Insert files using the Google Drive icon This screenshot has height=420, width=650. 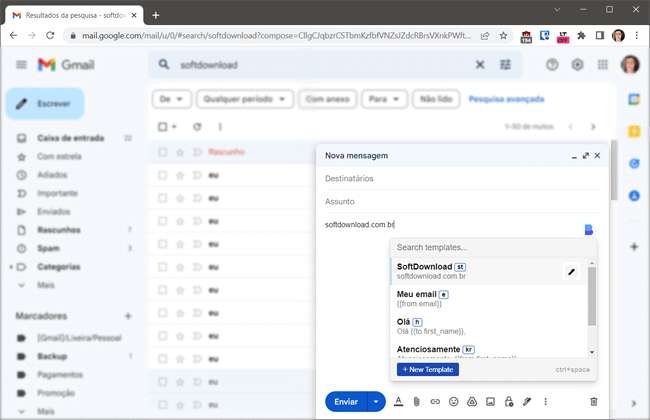click(472, 402)
